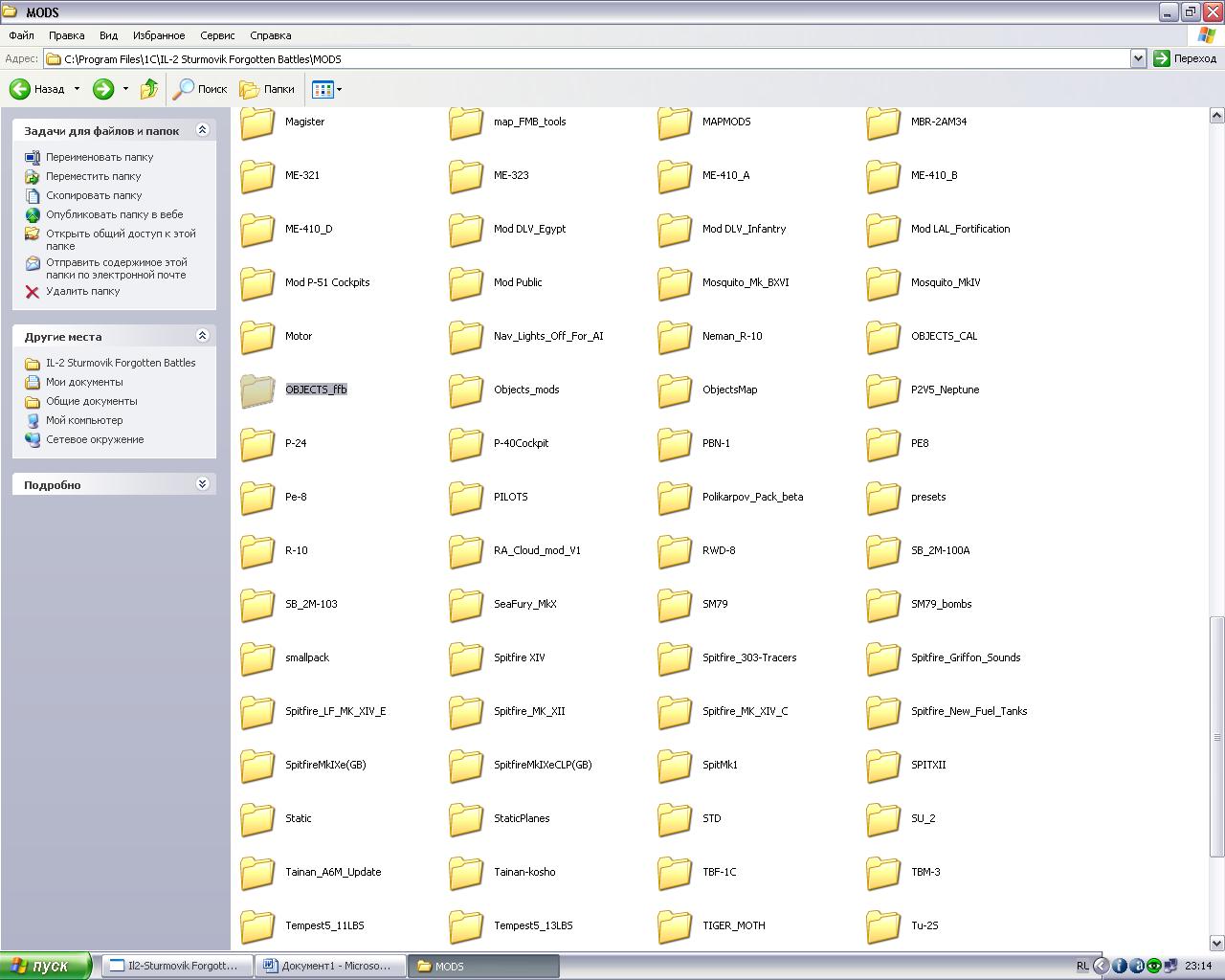Open IL-2 Sturmovik Forgotten Battles place link

pyautogui.click(x=121, y=363)
